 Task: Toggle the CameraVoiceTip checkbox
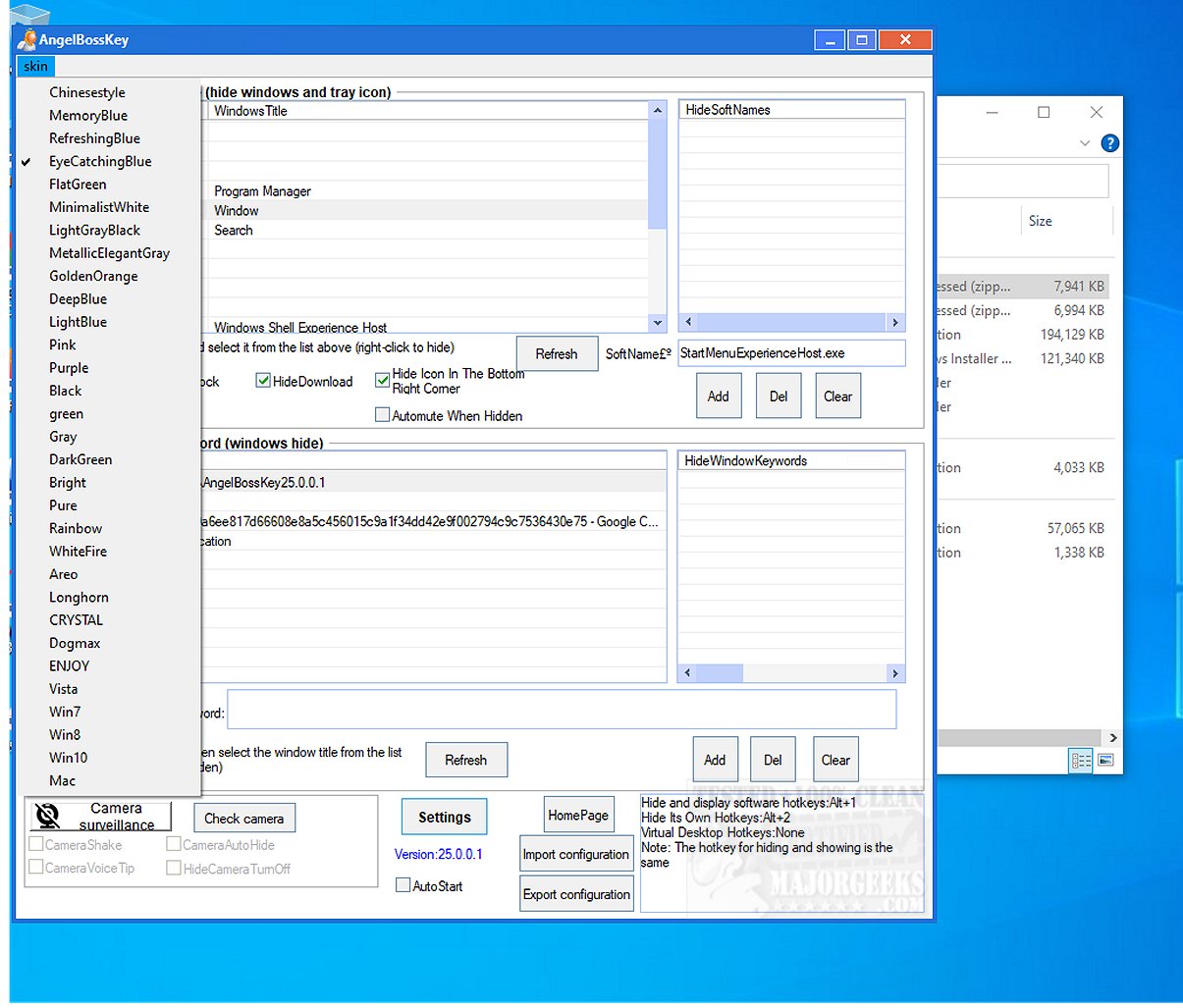(x=36, y=868)
